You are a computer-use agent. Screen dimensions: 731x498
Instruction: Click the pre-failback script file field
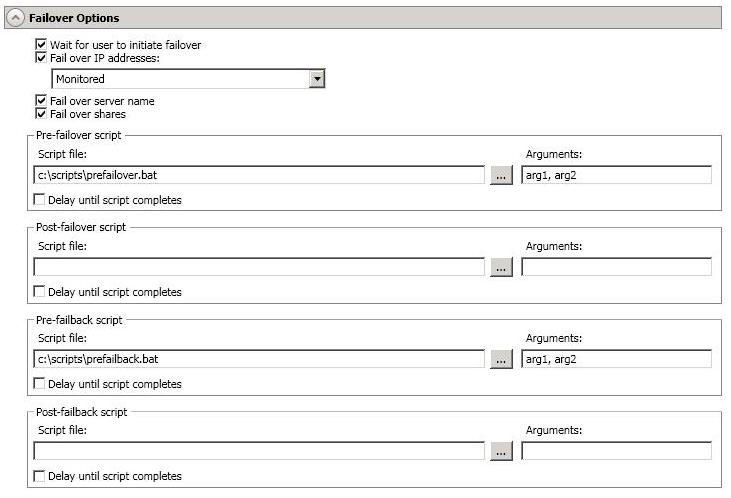(259, 359)
